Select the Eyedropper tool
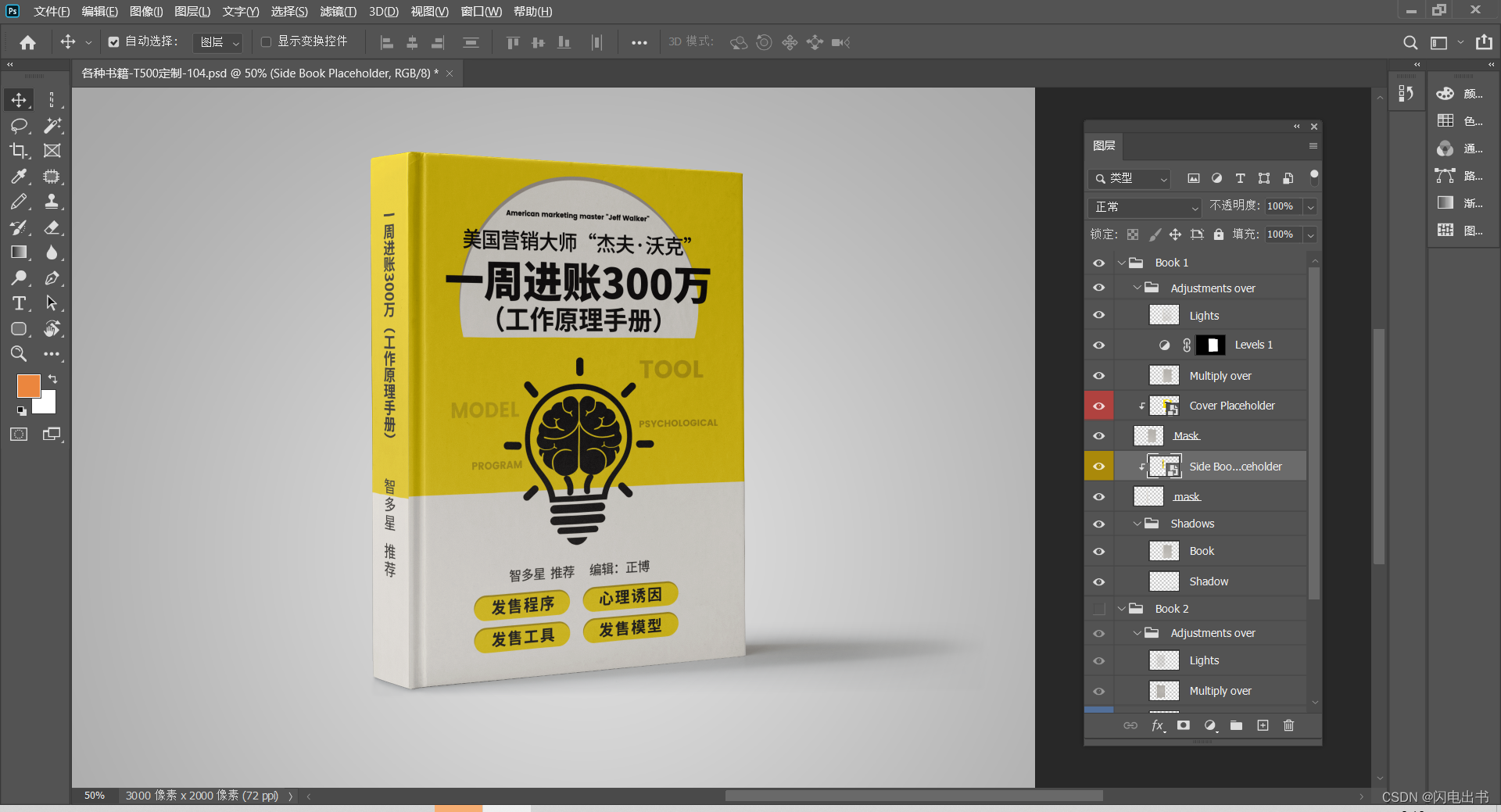This screenshot has height=812, width=1501. [x=19, y=177]
